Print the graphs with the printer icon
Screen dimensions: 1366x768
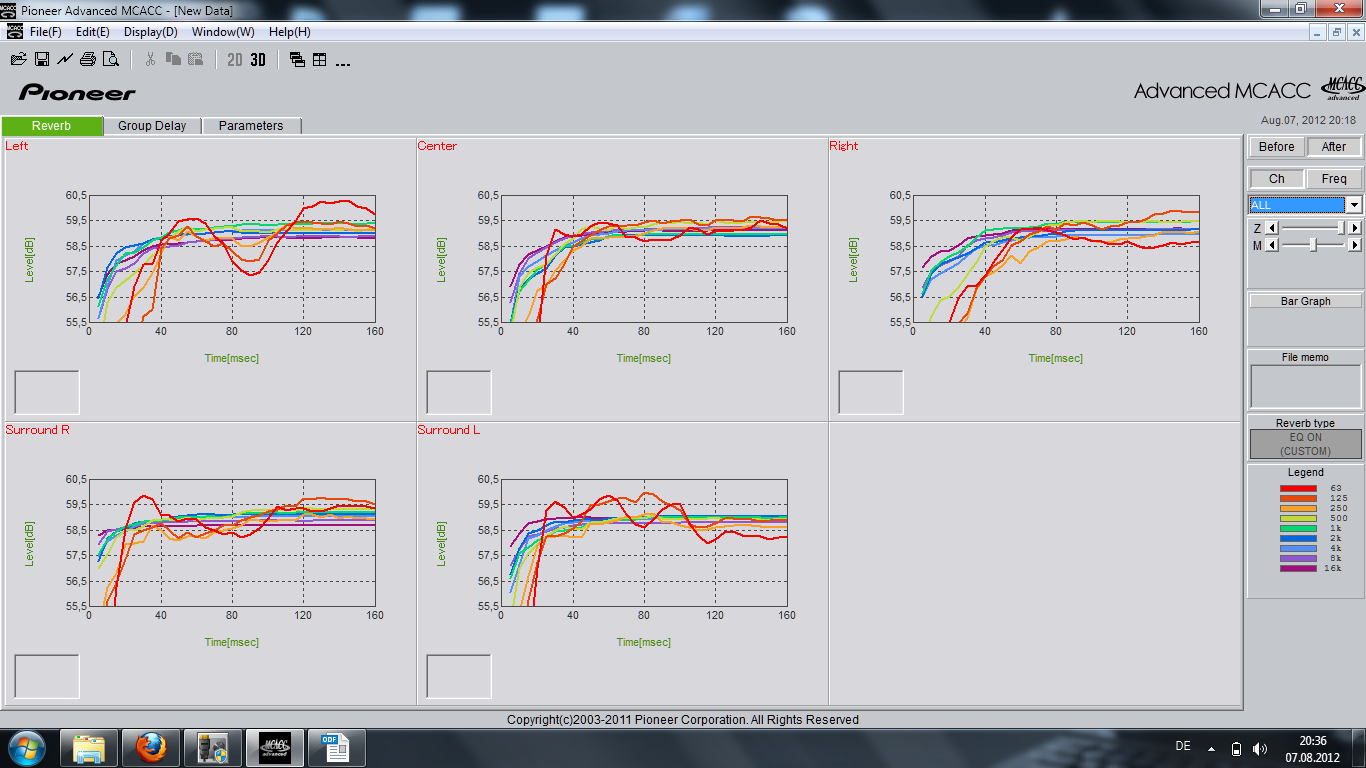coord(88,59)
